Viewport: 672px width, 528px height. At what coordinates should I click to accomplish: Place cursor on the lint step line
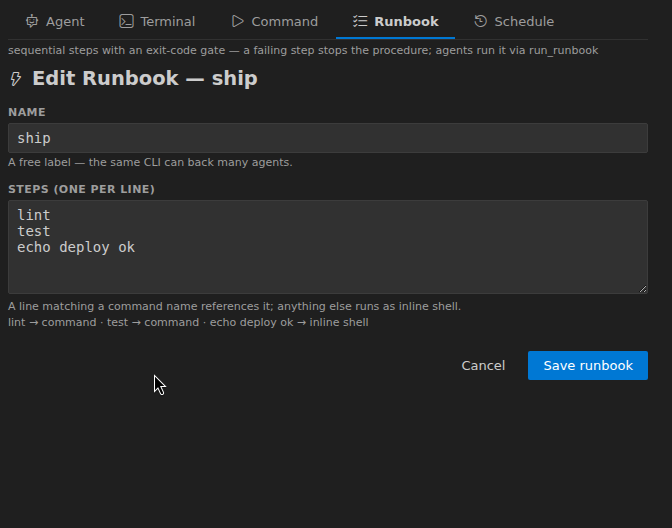point(34,215)
